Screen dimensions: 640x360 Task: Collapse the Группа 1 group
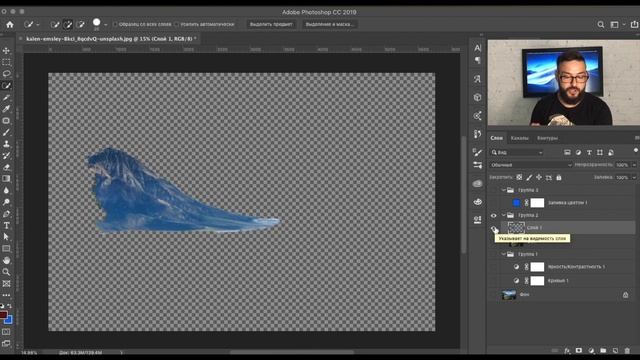click(503, 254)
